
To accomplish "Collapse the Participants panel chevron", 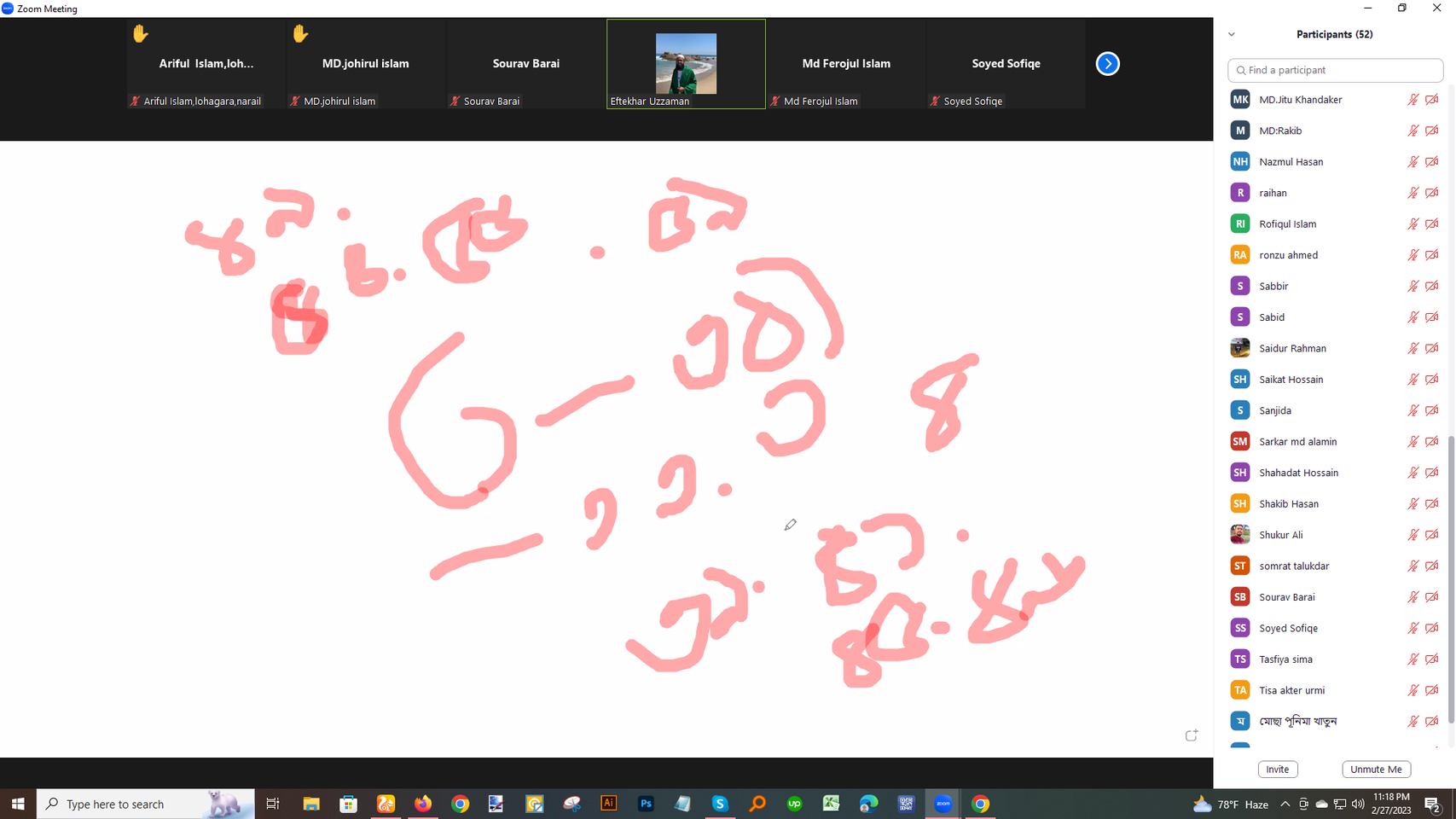I will (x=1232, y=35).
